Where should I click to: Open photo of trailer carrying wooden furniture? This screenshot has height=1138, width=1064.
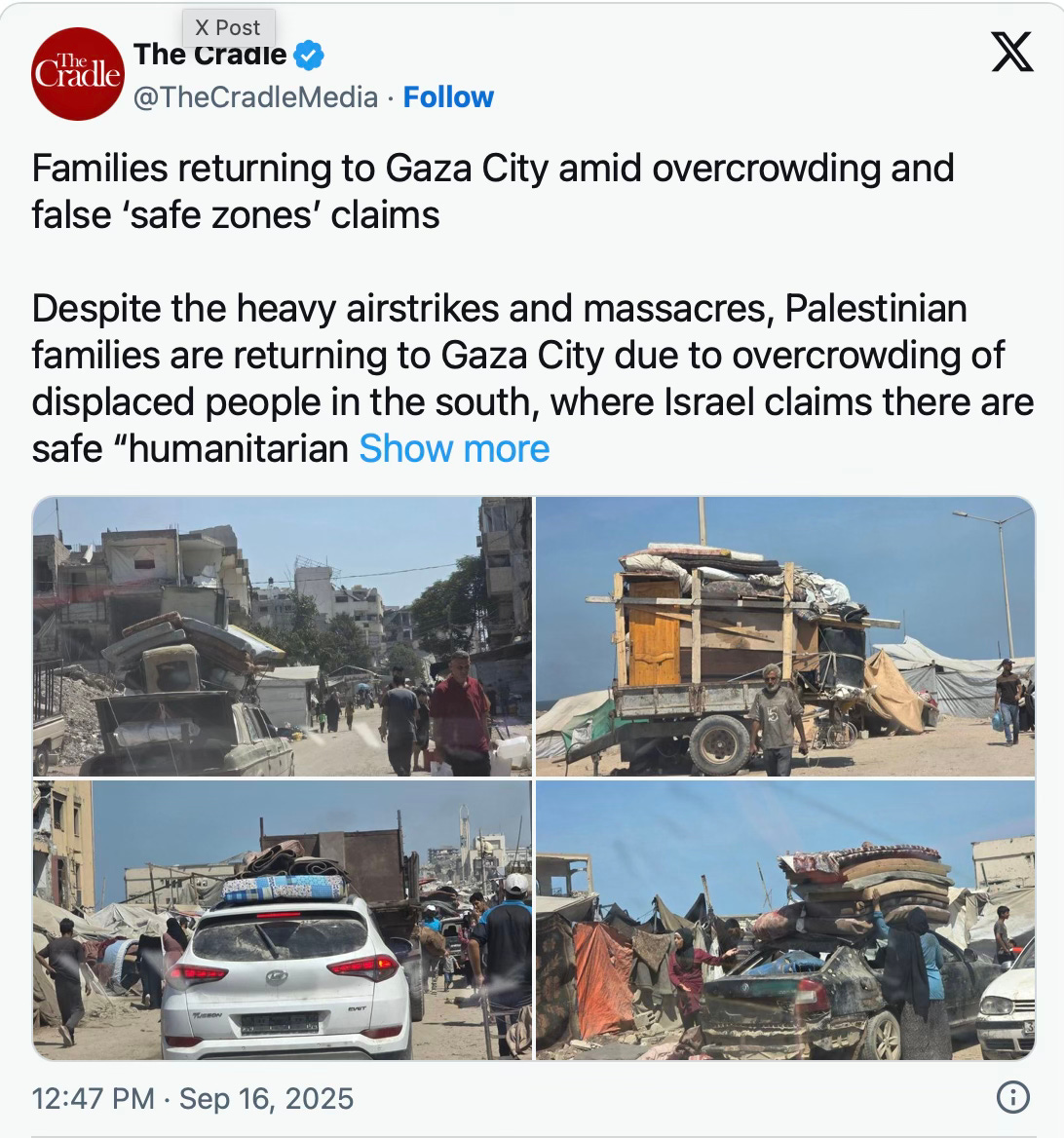pyautogui.click(x=785, y=636)
